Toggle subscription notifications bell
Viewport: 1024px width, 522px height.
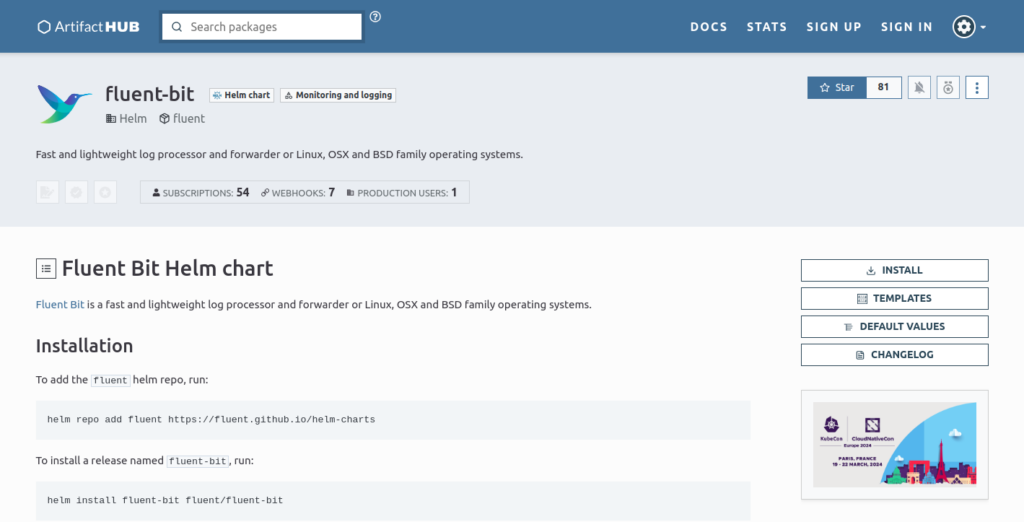coord(919,88)
